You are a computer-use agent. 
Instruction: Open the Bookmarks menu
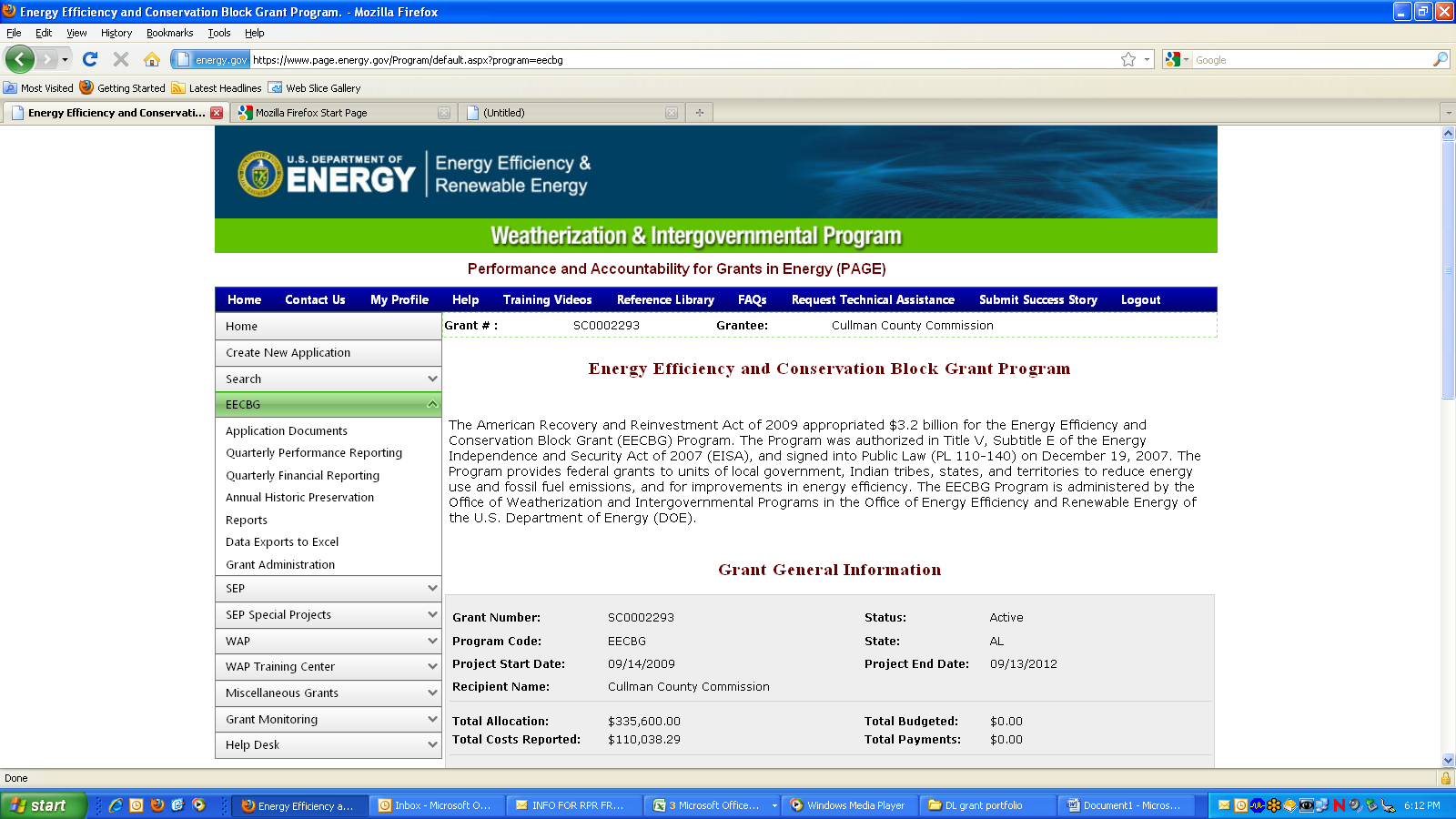pyautogui.click(x=169, y=33)
